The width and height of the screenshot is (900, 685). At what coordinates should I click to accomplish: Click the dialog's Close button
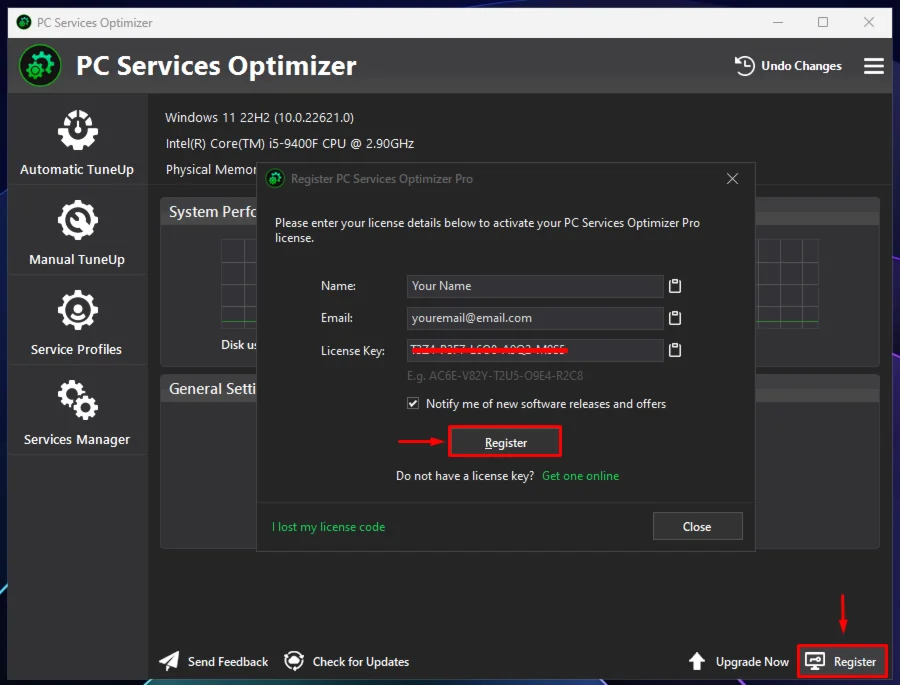[697, 526]
